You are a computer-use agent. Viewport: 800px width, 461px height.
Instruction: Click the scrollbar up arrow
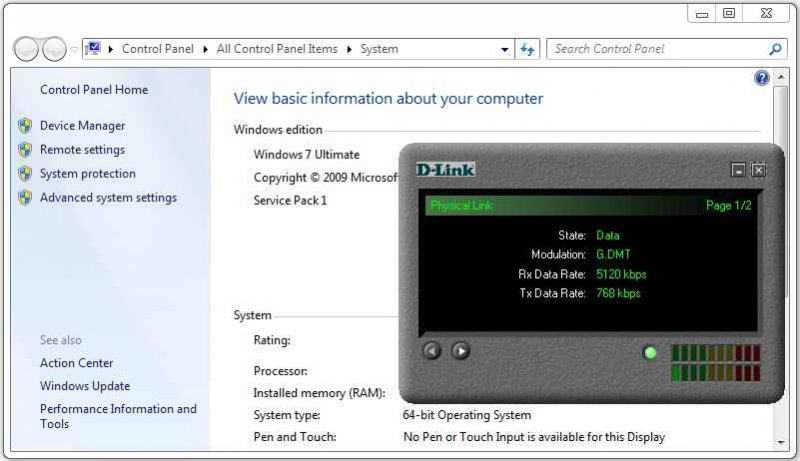781,78
